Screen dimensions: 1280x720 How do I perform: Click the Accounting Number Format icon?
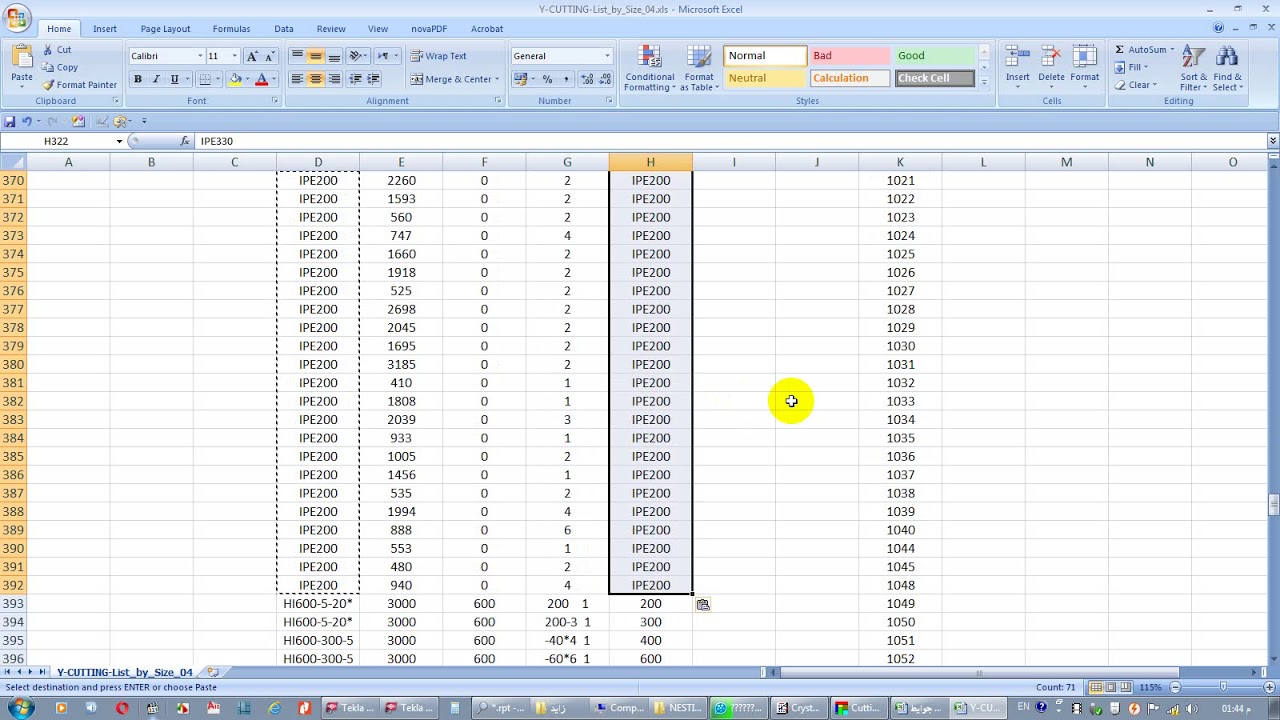coord(520,79)
